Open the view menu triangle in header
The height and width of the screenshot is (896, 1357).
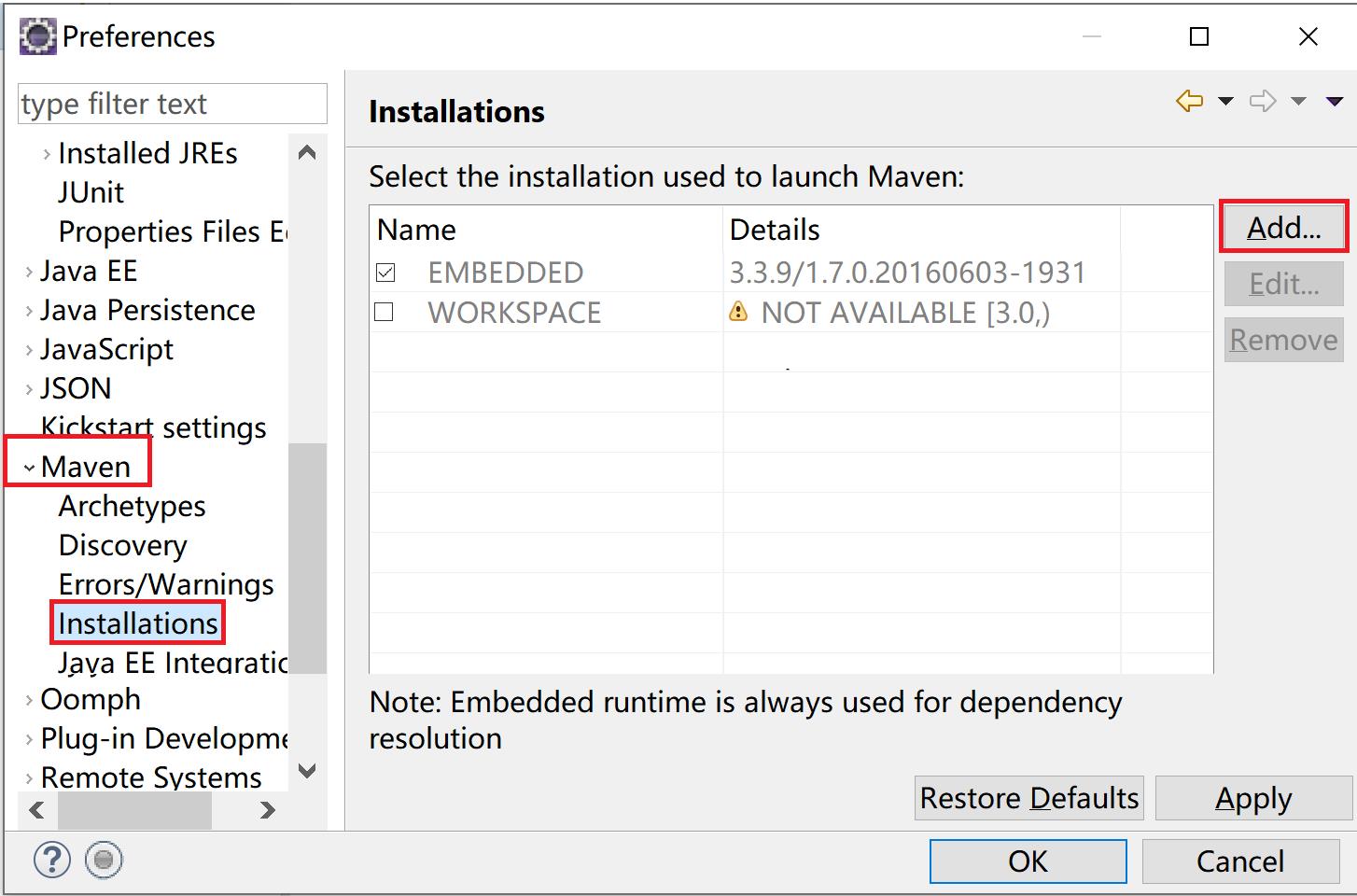pos(1335,101)
